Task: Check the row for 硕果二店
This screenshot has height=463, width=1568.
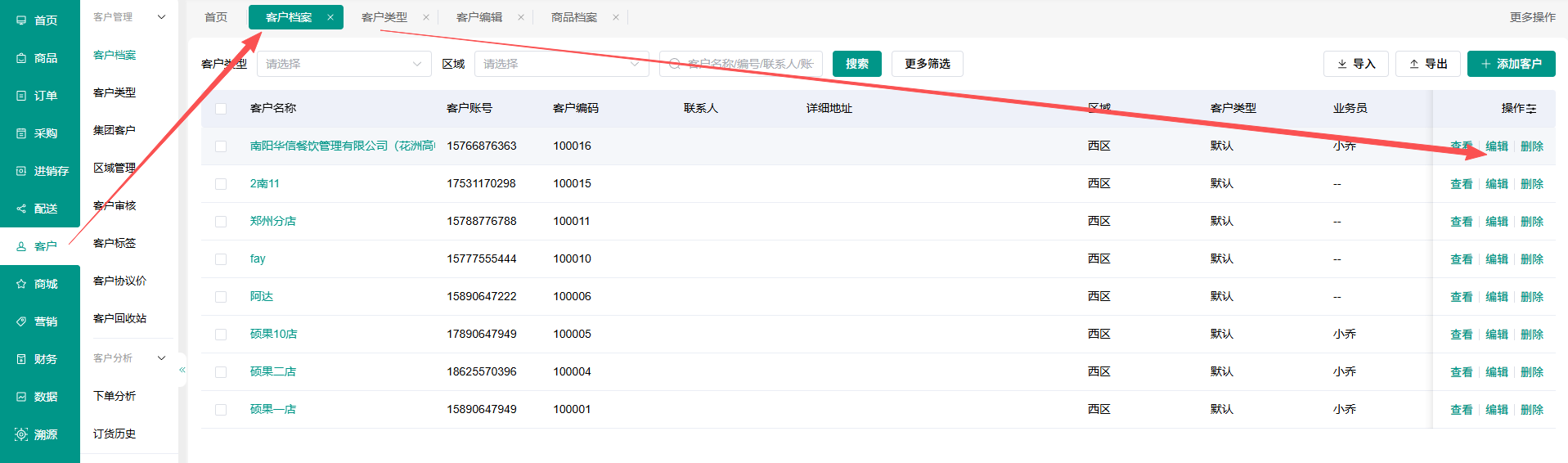Action: pos(221,372)
